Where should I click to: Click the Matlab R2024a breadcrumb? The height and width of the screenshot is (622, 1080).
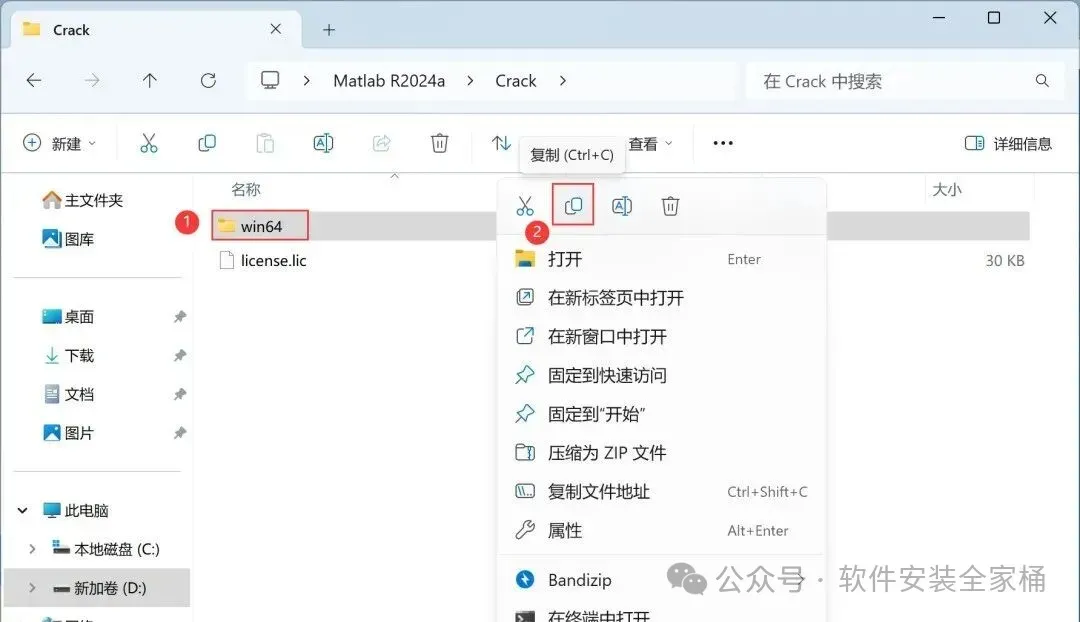click(389, 81)
